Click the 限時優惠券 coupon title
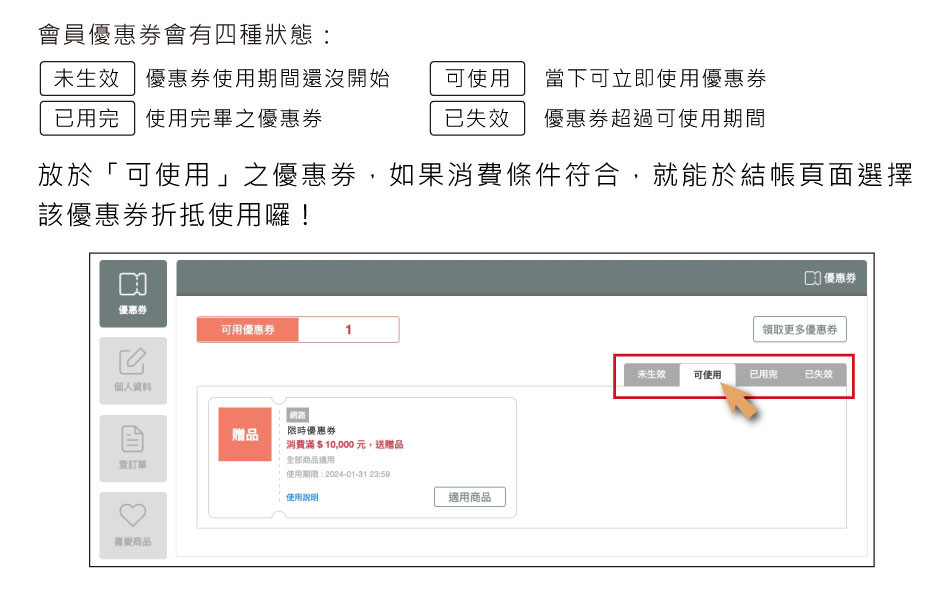Screen dimensions: 950x595 311,430
